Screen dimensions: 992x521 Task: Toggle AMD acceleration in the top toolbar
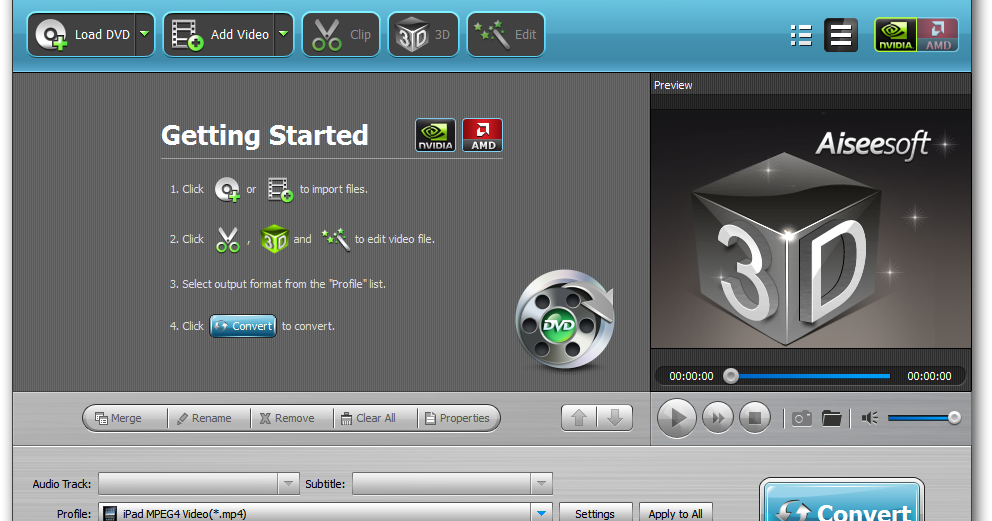(938, 35)
